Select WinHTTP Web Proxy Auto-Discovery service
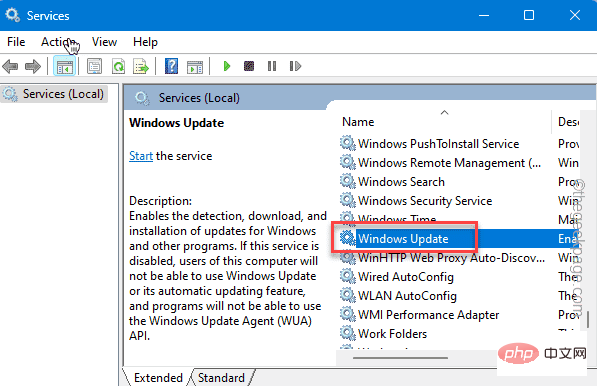Screen dimensions: 597x386 pyautogui.click(x=460, y=258)
